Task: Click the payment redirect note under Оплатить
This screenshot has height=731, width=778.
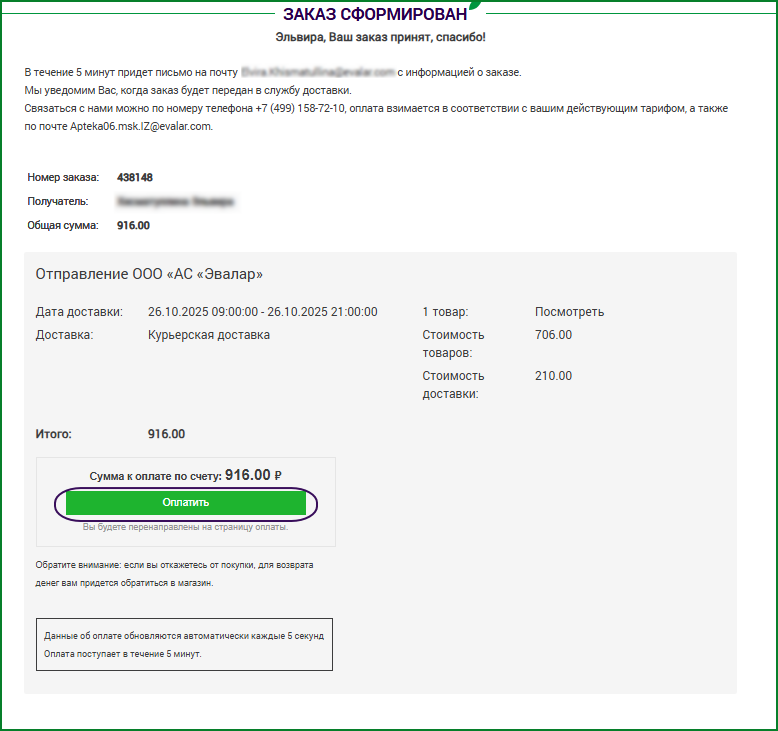Action: pyautogui.click(x=185, y=527)
